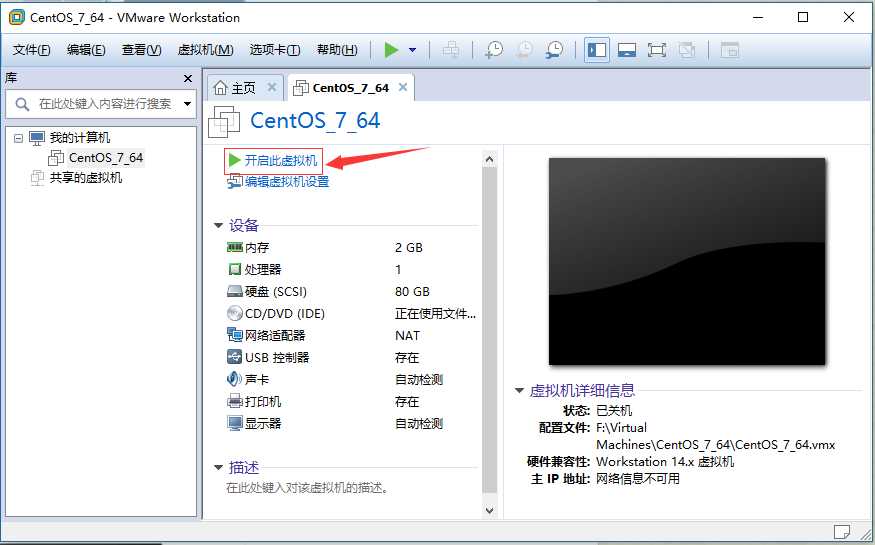This screenshot has width=875, height=545.
Task: Click the VM black screen preview thumbnail
Action: coord(687,262)
